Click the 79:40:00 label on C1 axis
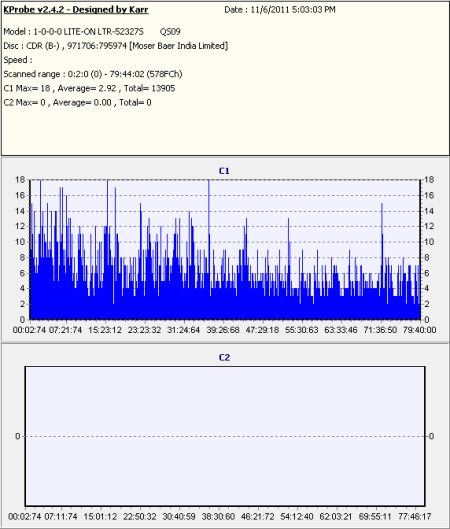The height and width of the screenshot is (529, 450). coord(419,330)
